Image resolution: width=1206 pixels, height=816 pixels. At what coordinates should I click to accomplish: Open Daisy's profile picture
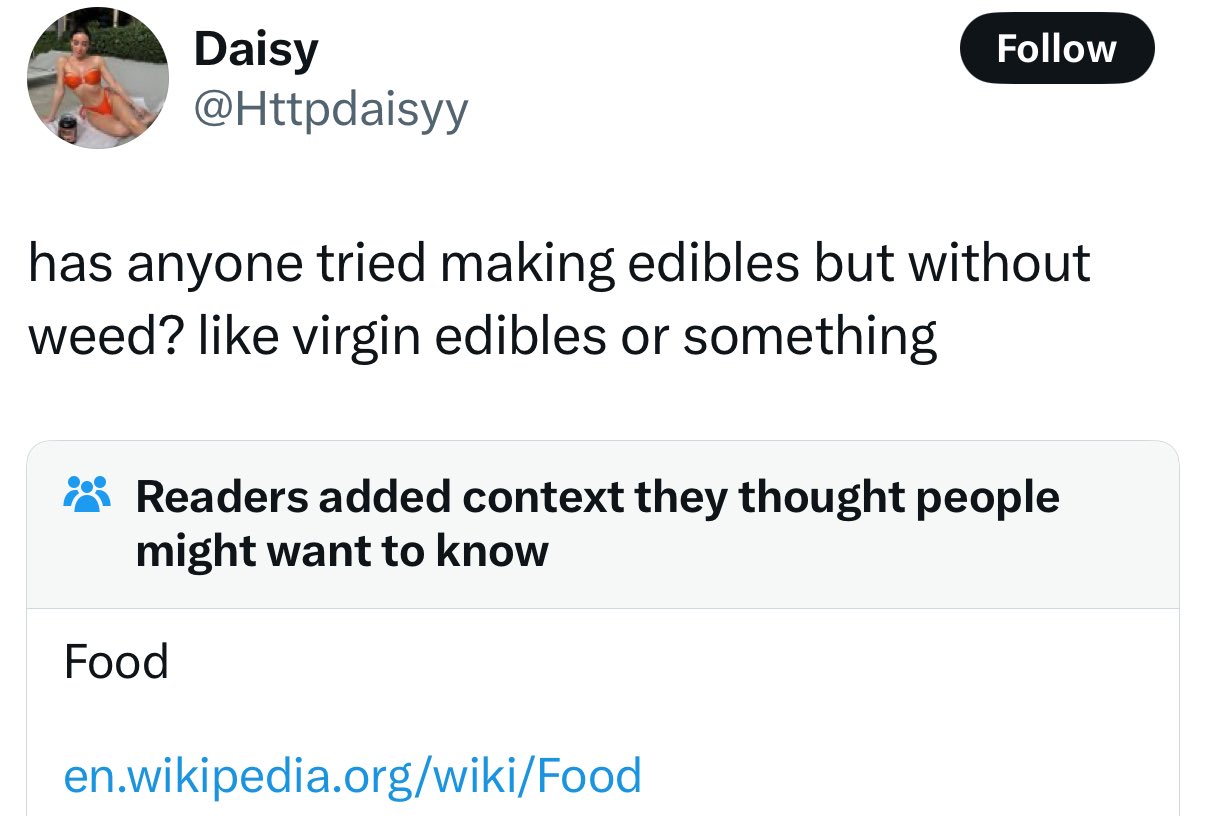[x=97, y=78]
